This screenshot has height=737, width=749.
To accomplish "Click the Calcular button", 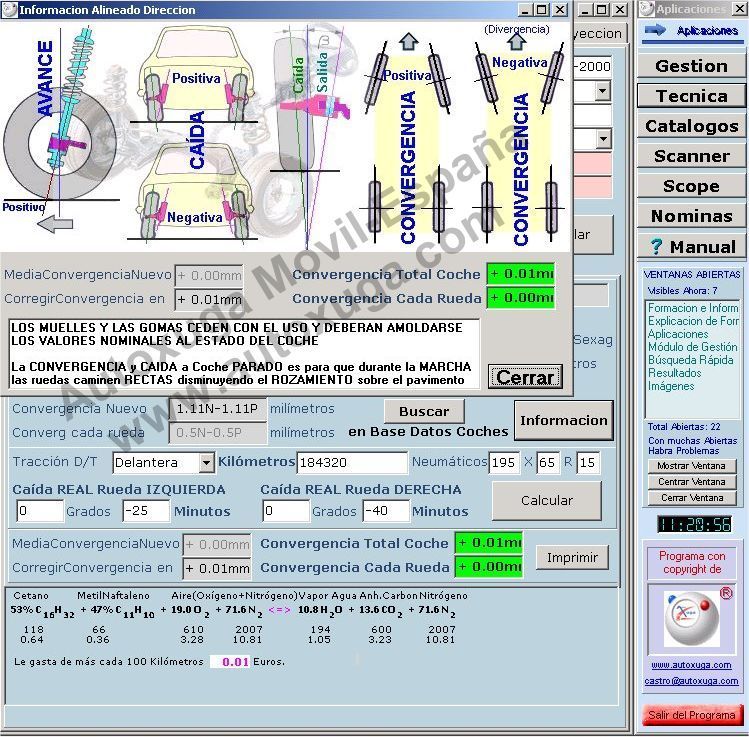I will point(546,501).
